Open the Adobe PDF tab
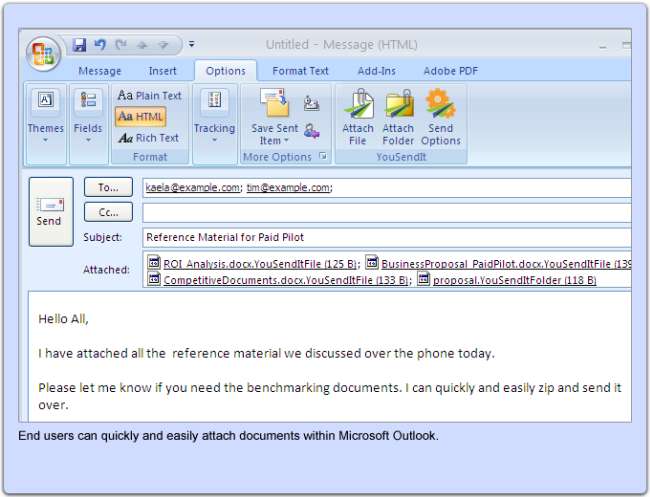The width and height of the screenshot is (650, 497). tap(451, 71)
